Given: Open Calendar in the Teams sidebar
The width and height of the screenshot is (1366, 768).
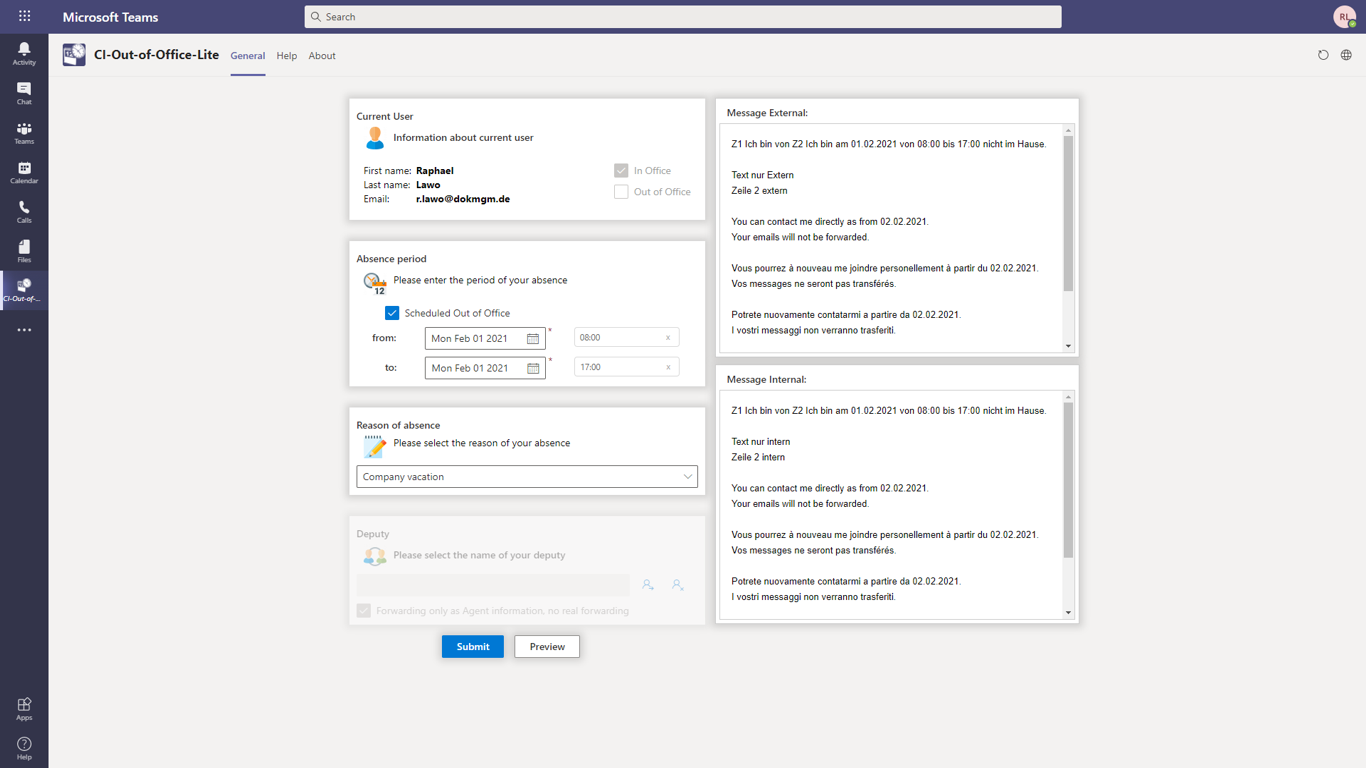Looking at the screenshot, I should (24, 172).
